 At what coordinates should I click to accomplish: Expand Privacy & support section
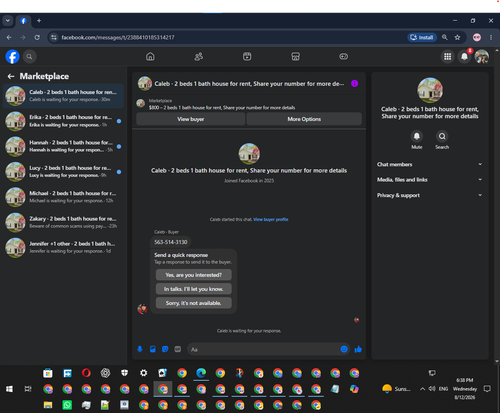tap(430, 195)
